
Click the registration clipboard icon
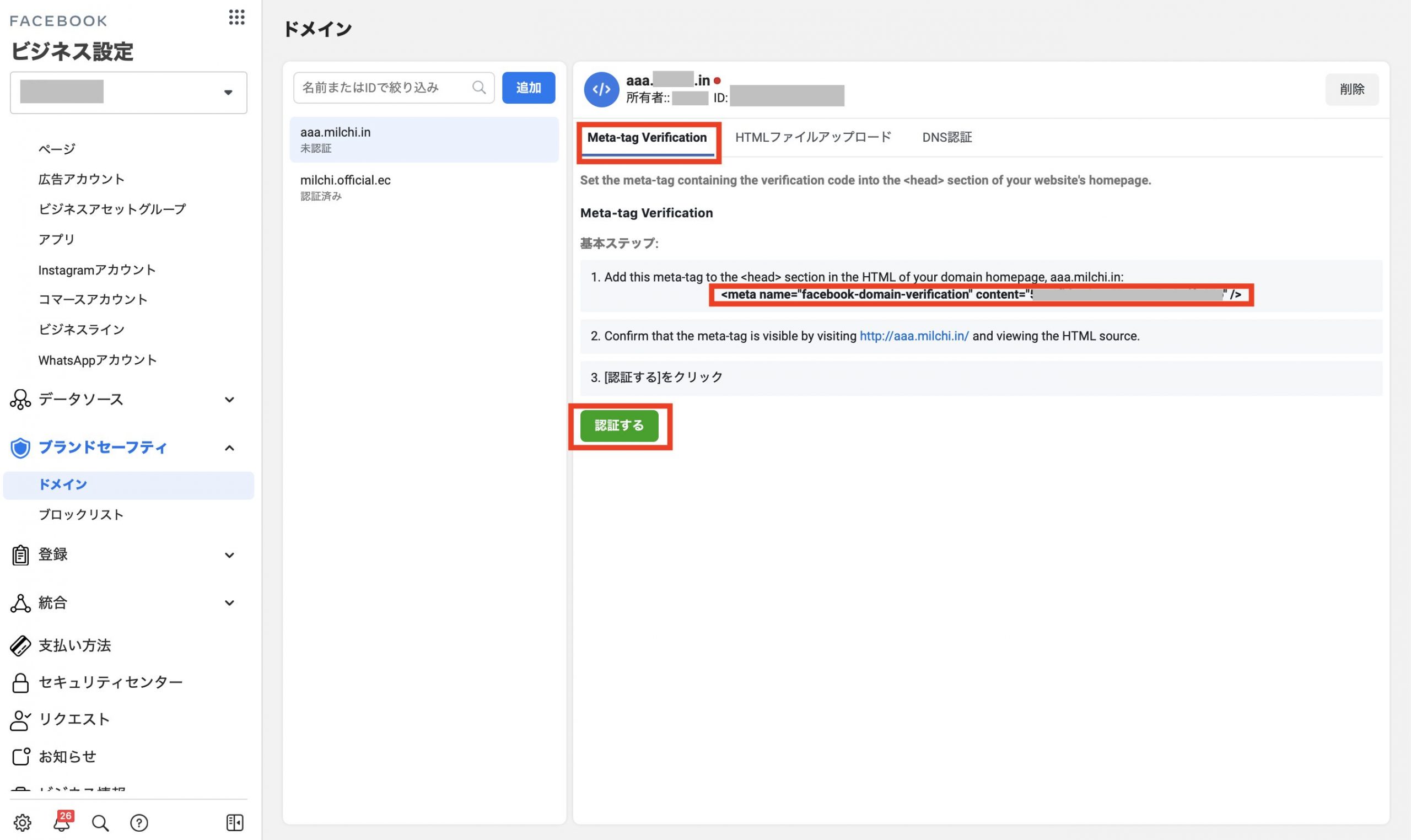click(x=20, y=555)
